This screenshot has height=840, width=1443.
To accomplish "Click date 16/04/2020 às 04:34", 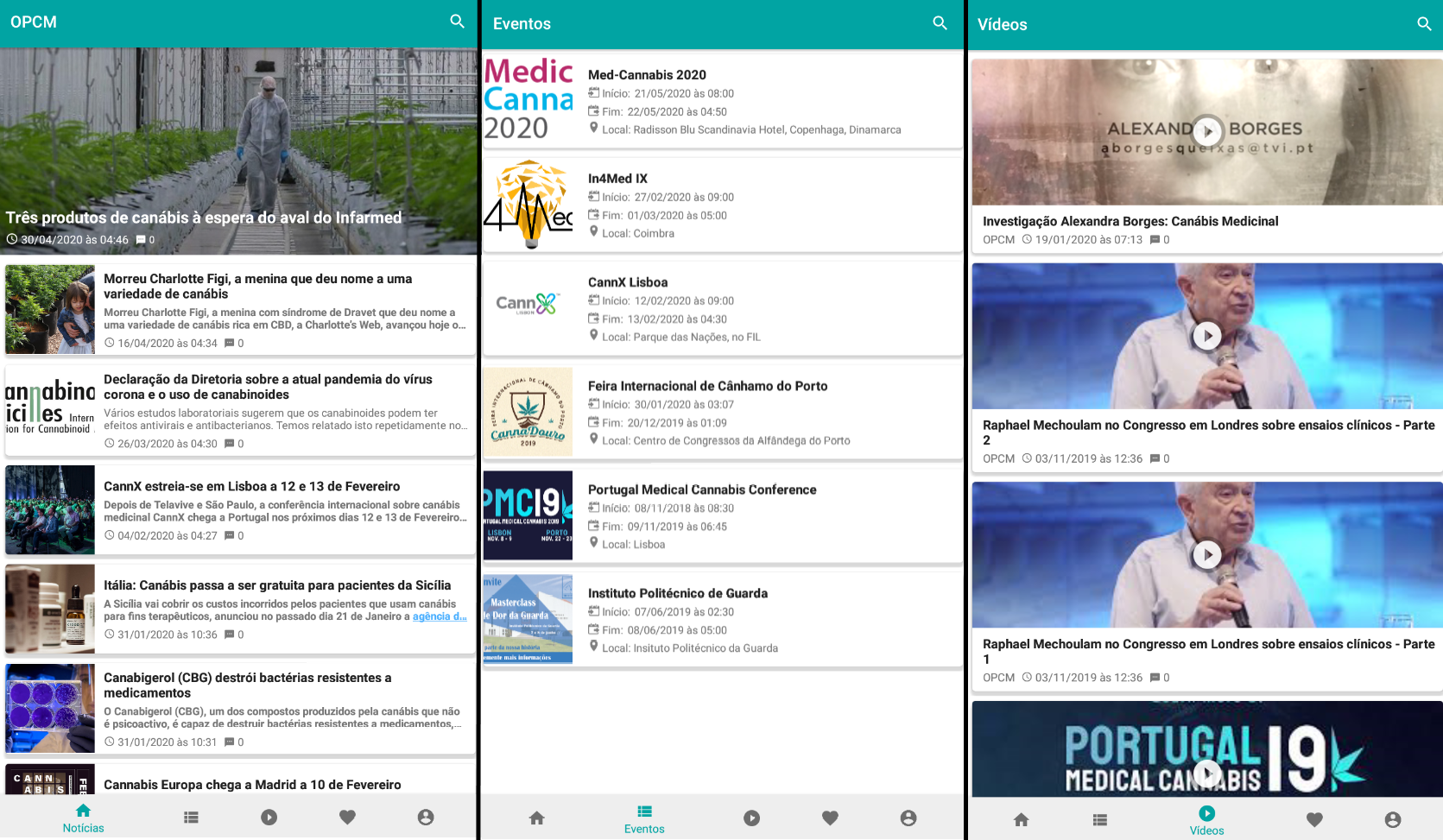I will click(x=168, y=343).
